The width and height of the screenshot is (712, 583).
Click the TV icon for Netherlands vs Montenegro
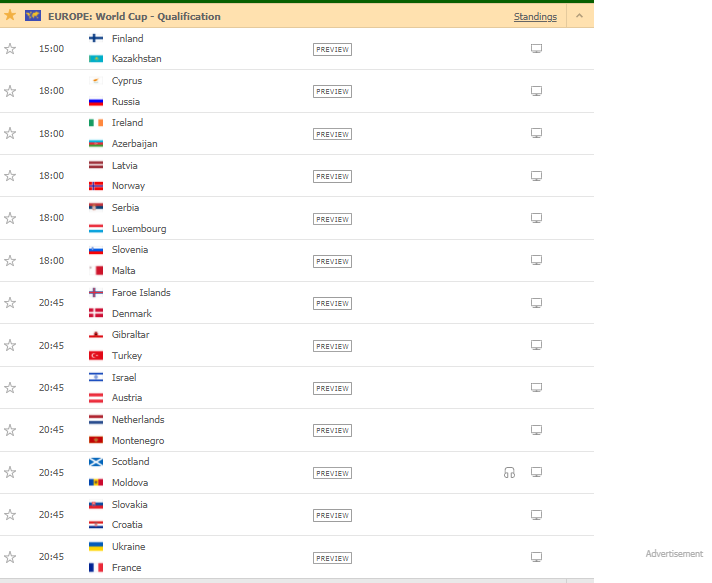(536, 430)
